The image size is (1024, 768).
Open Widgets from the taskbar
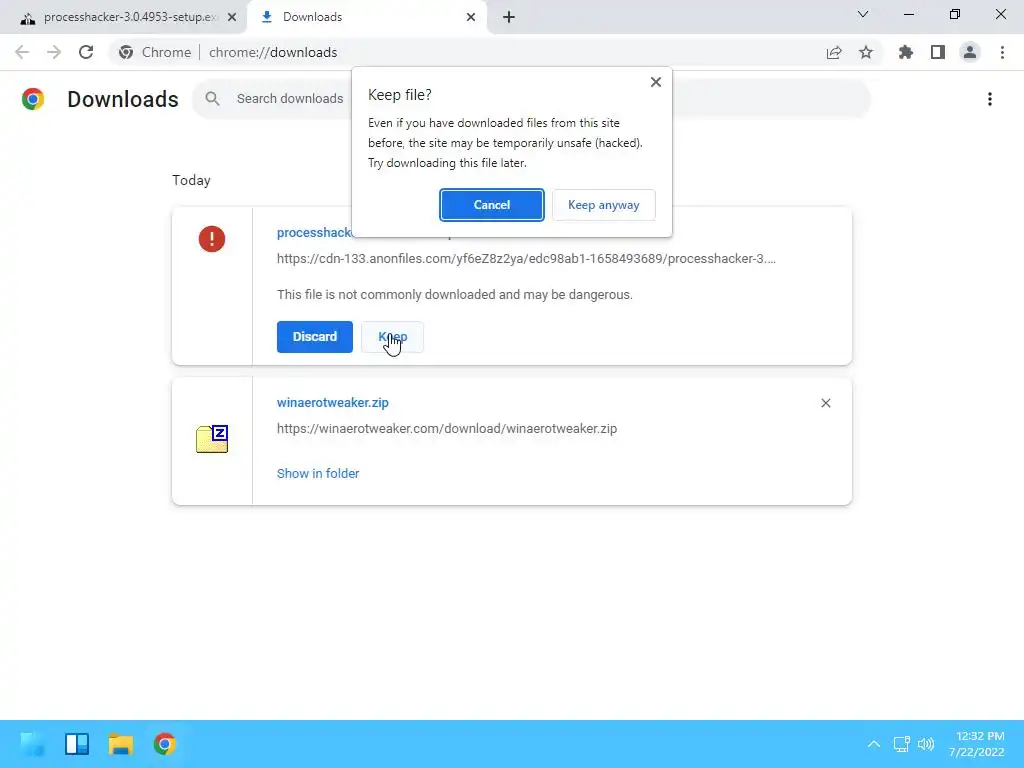pyautogui.click(x=77, y=744)
